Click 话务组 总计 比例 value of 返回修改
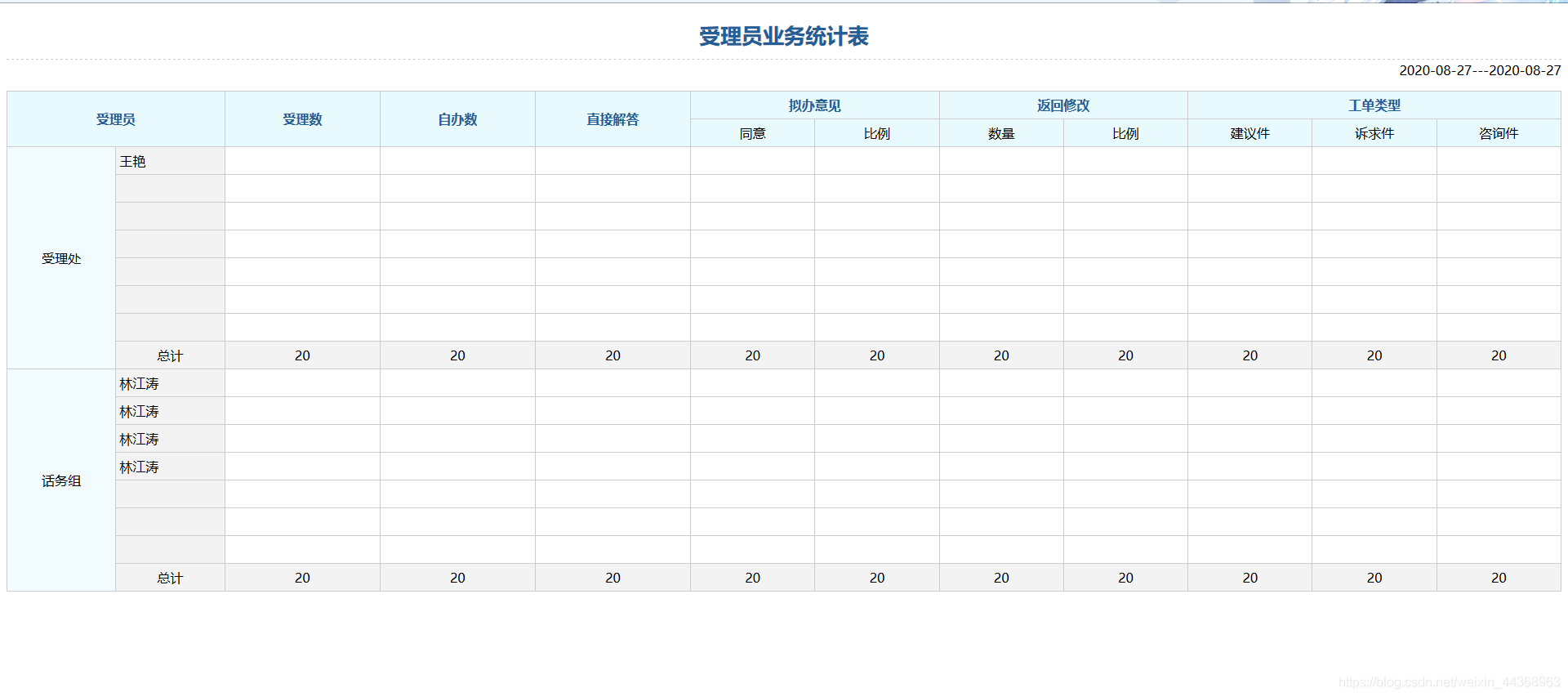The height and width of the screenshot is (697, 1568). click(x=1125, y=578)
